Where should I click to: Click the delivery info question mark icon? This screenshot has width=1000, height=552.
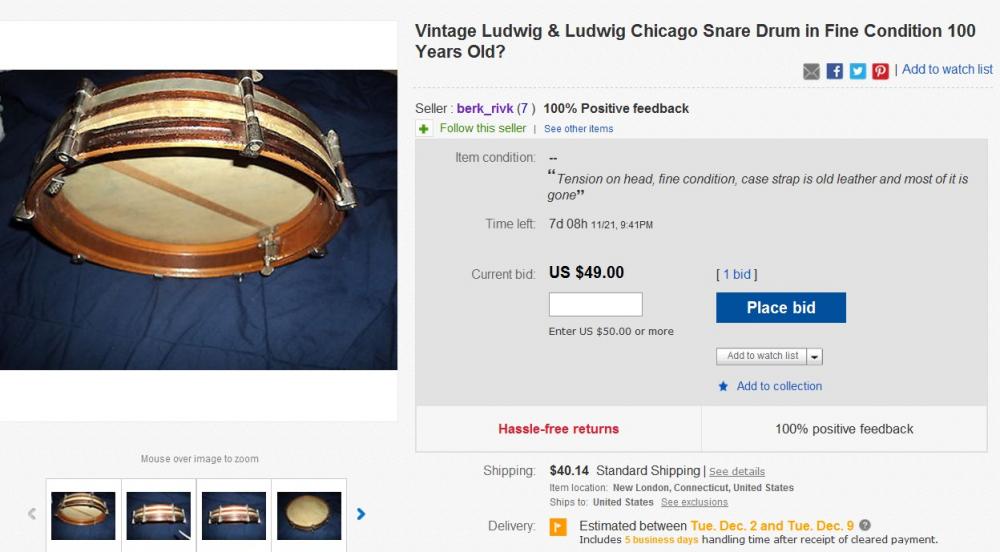(865, 525)
